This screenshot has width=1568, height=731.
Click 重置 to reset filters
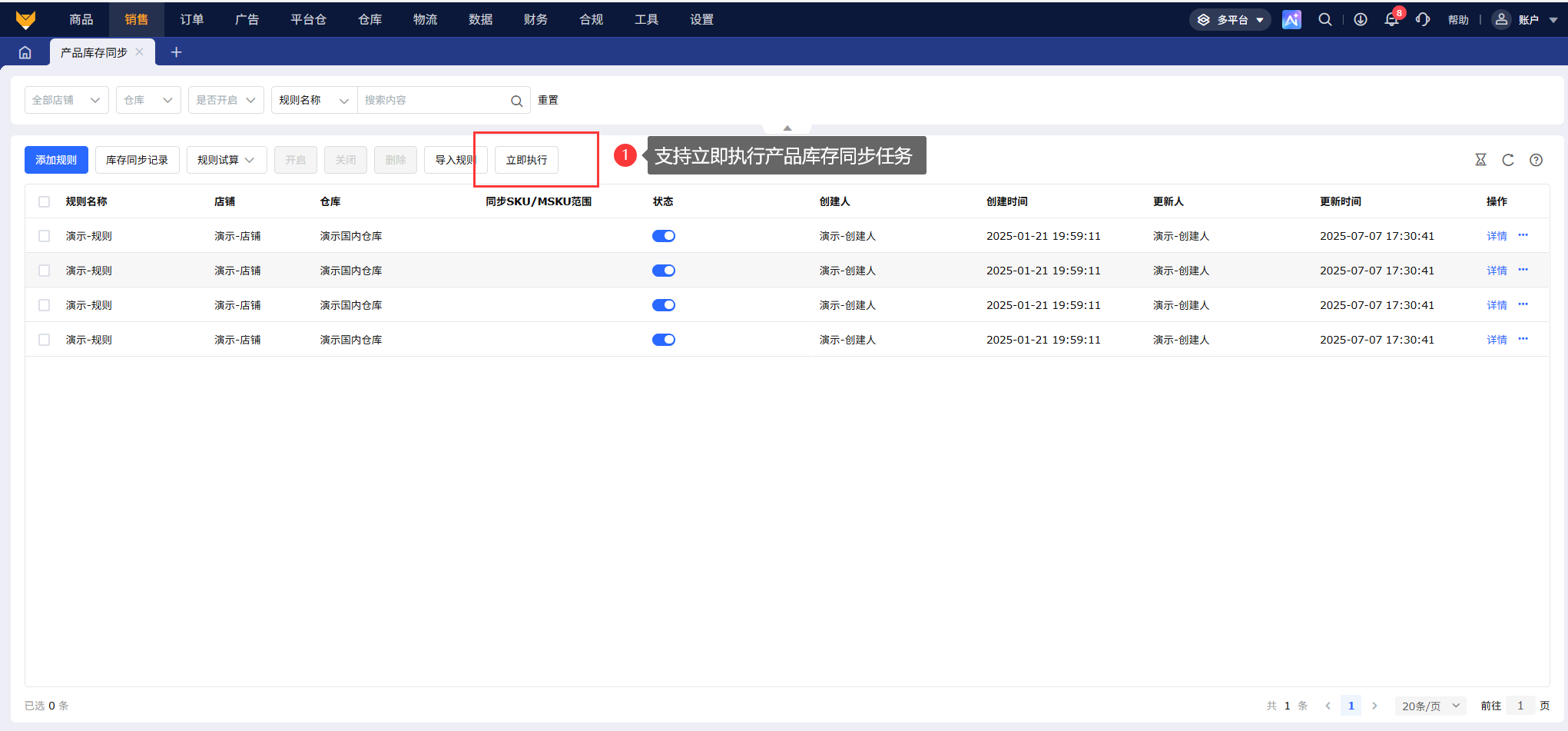[548, 100]
